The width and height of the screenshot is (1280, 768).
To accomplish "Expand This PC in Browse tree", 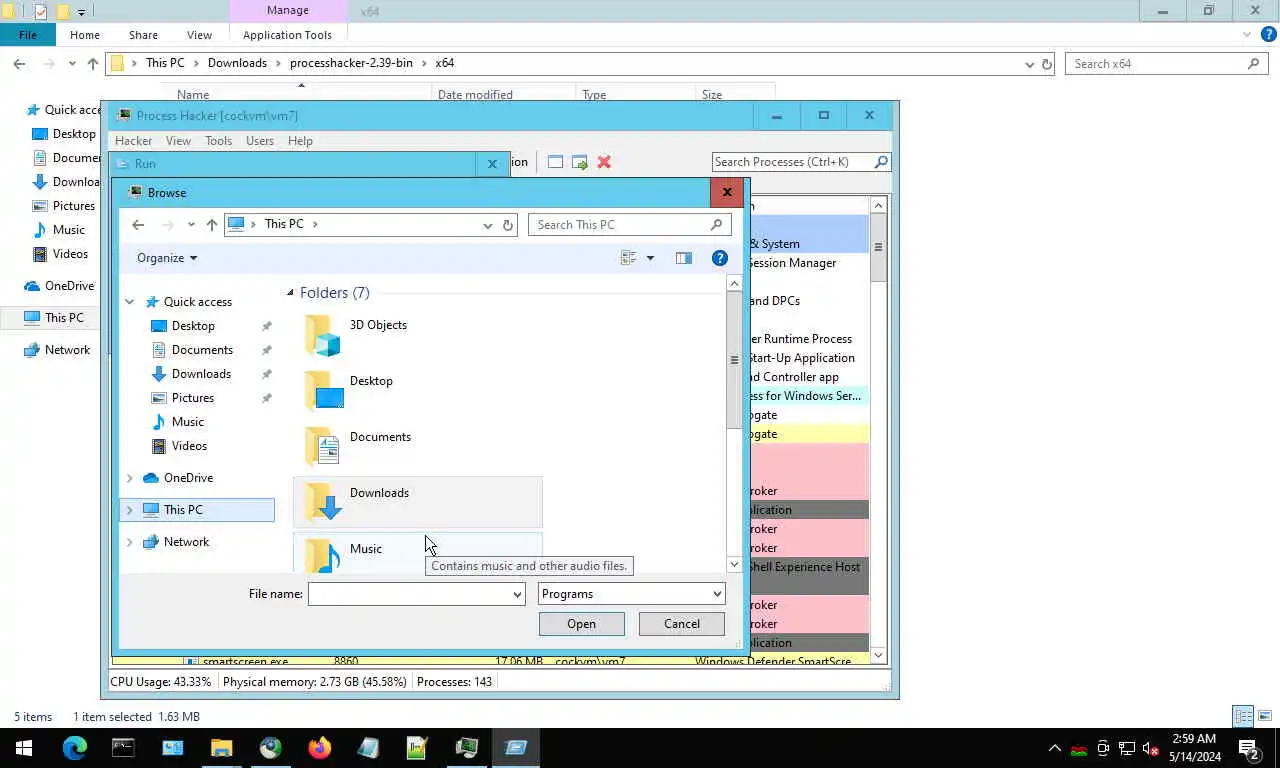I will [129, 510].
